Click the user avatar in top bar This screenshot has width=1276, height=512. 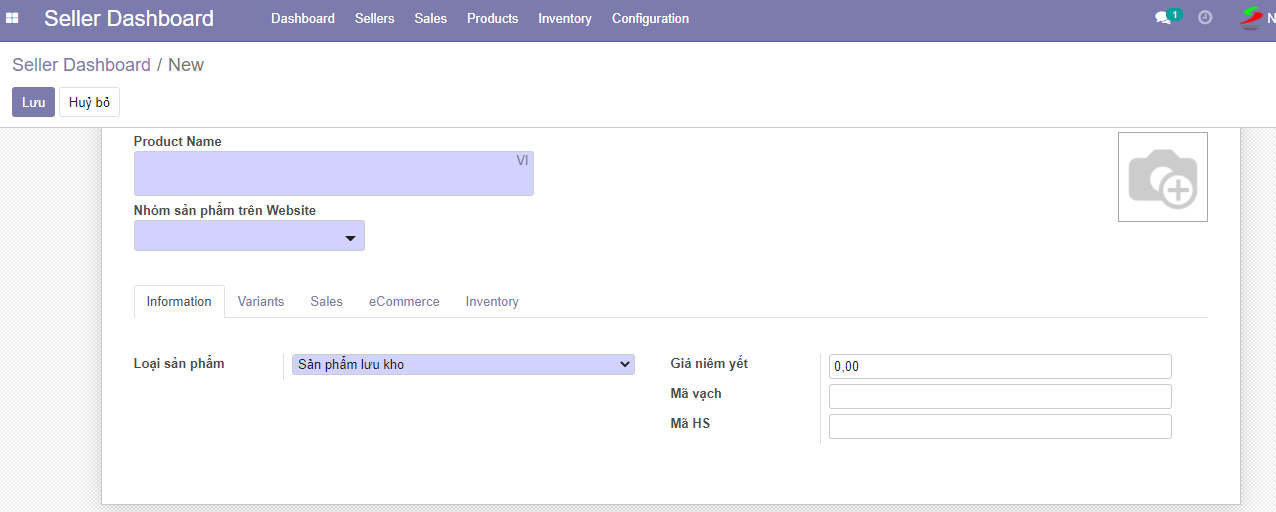pyautogui.click(x=1252, y=18)
